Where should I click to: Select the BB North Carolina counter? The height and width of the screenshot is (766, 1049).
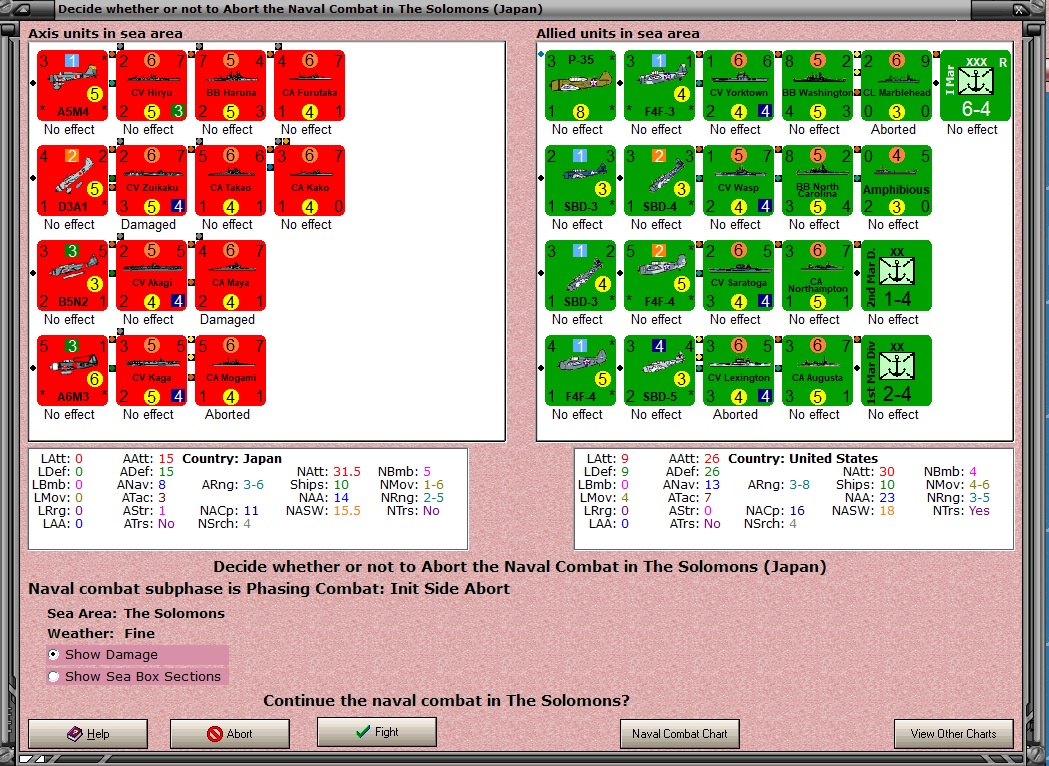818,181
